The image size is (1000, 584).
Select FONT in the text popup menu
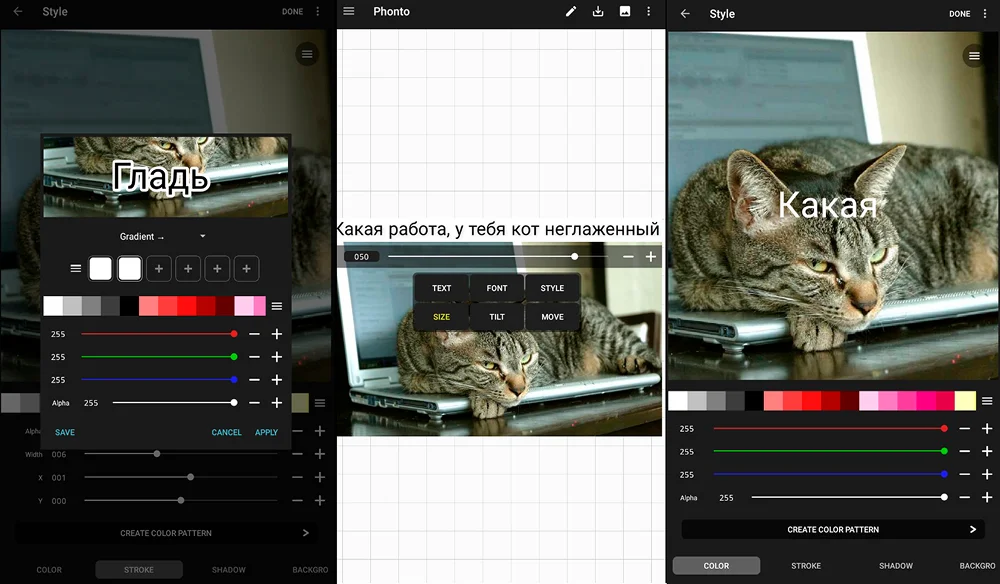tap(497, 288)
